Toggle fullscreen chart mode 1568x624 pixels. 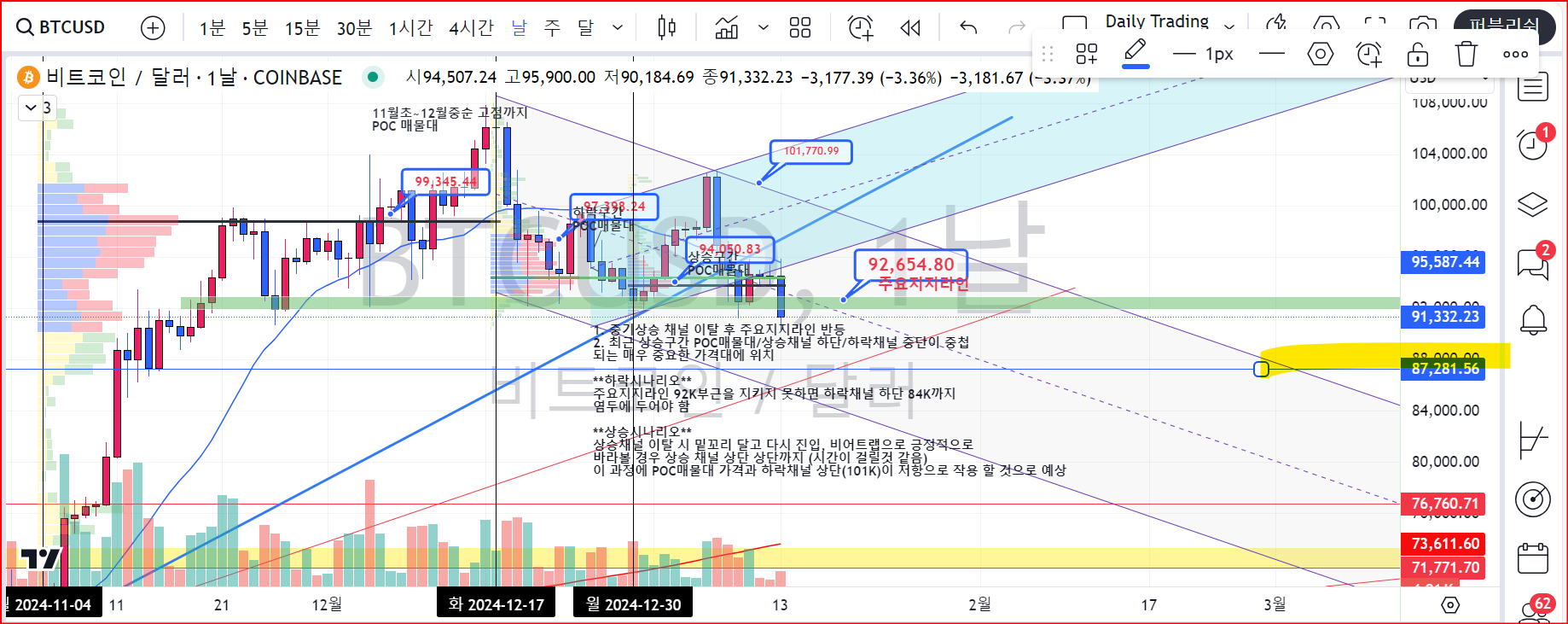(x=1374, y=24)
